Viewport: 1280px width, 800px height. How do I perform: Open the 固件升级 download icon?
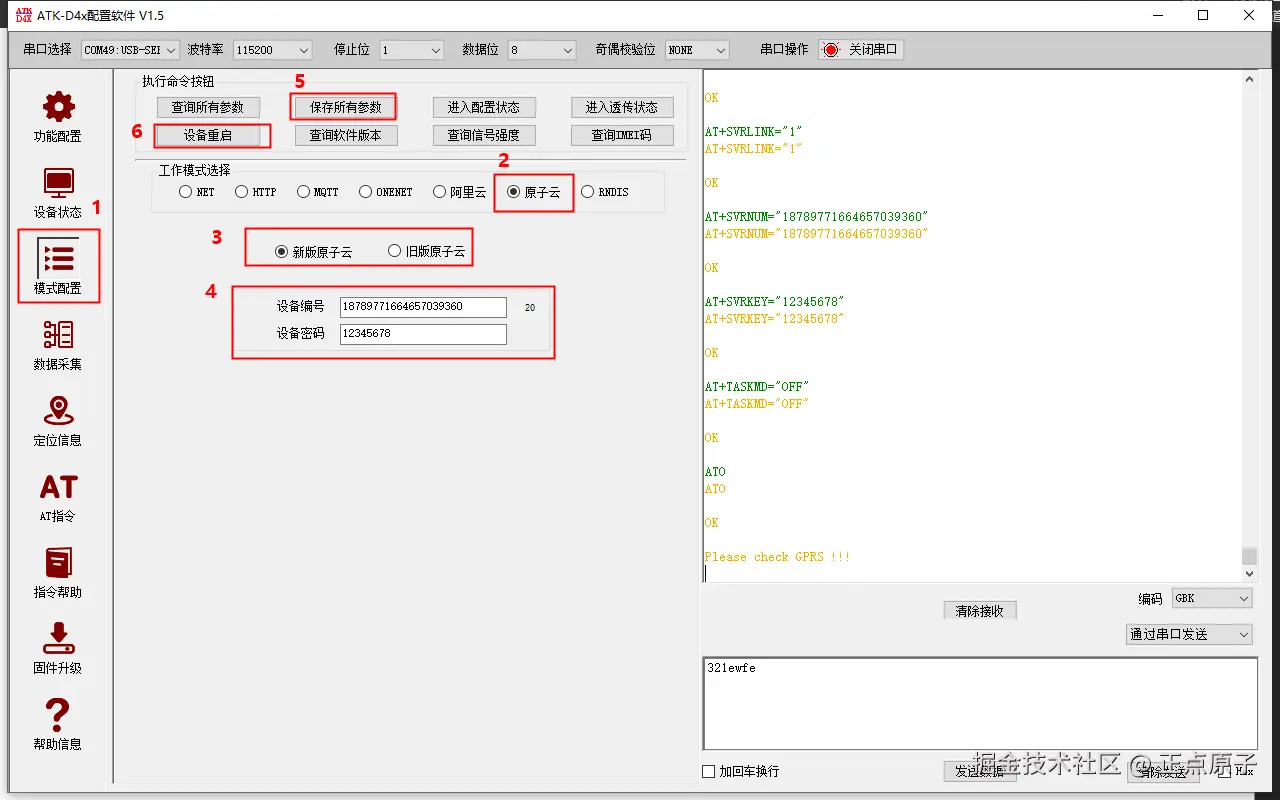tap(58, 638)
